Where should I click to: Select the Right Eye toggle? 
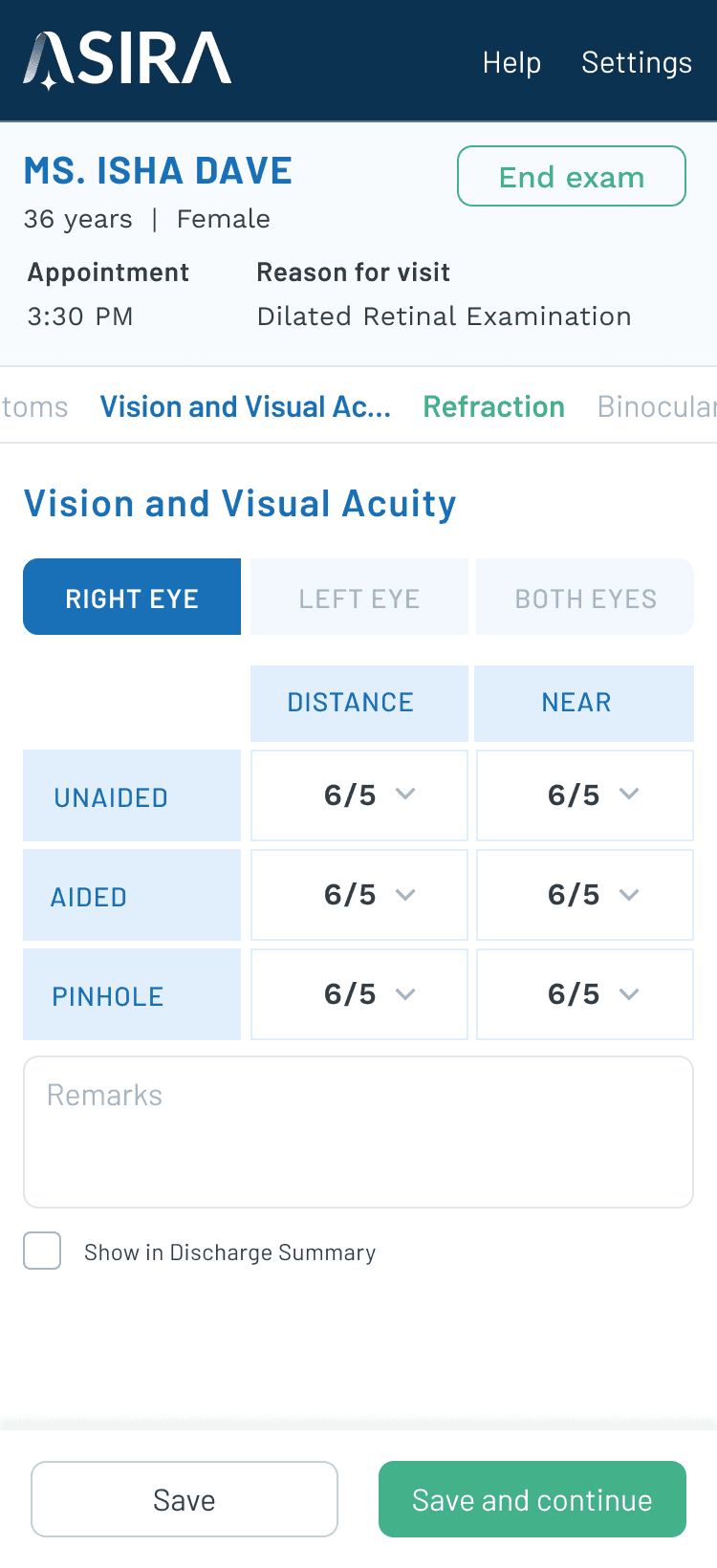pos(132,598)
